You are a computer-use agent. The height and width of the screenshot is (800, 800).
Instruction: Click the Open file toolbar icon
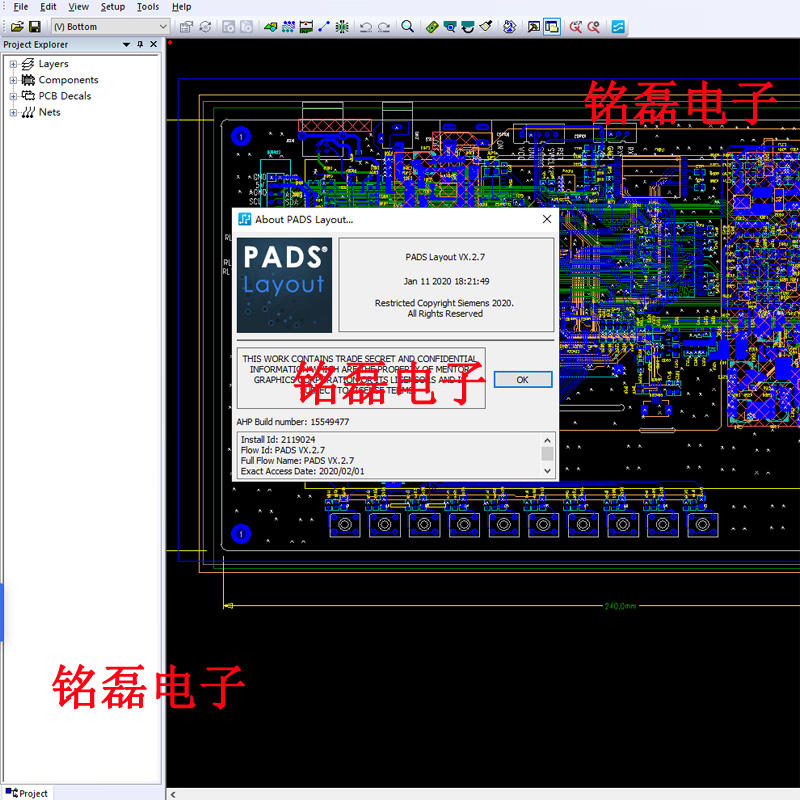(x=17, y=27)
